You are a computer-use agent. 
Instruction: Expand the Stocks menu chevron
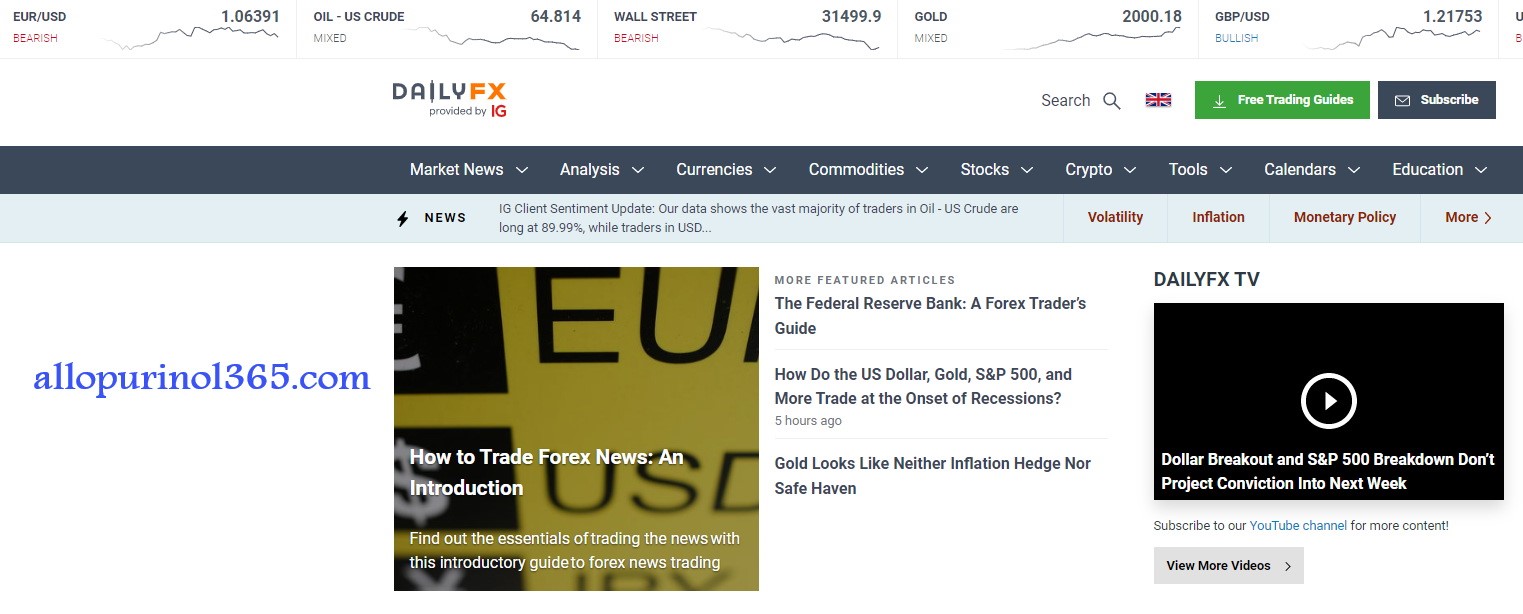(x=1027, y=171)
